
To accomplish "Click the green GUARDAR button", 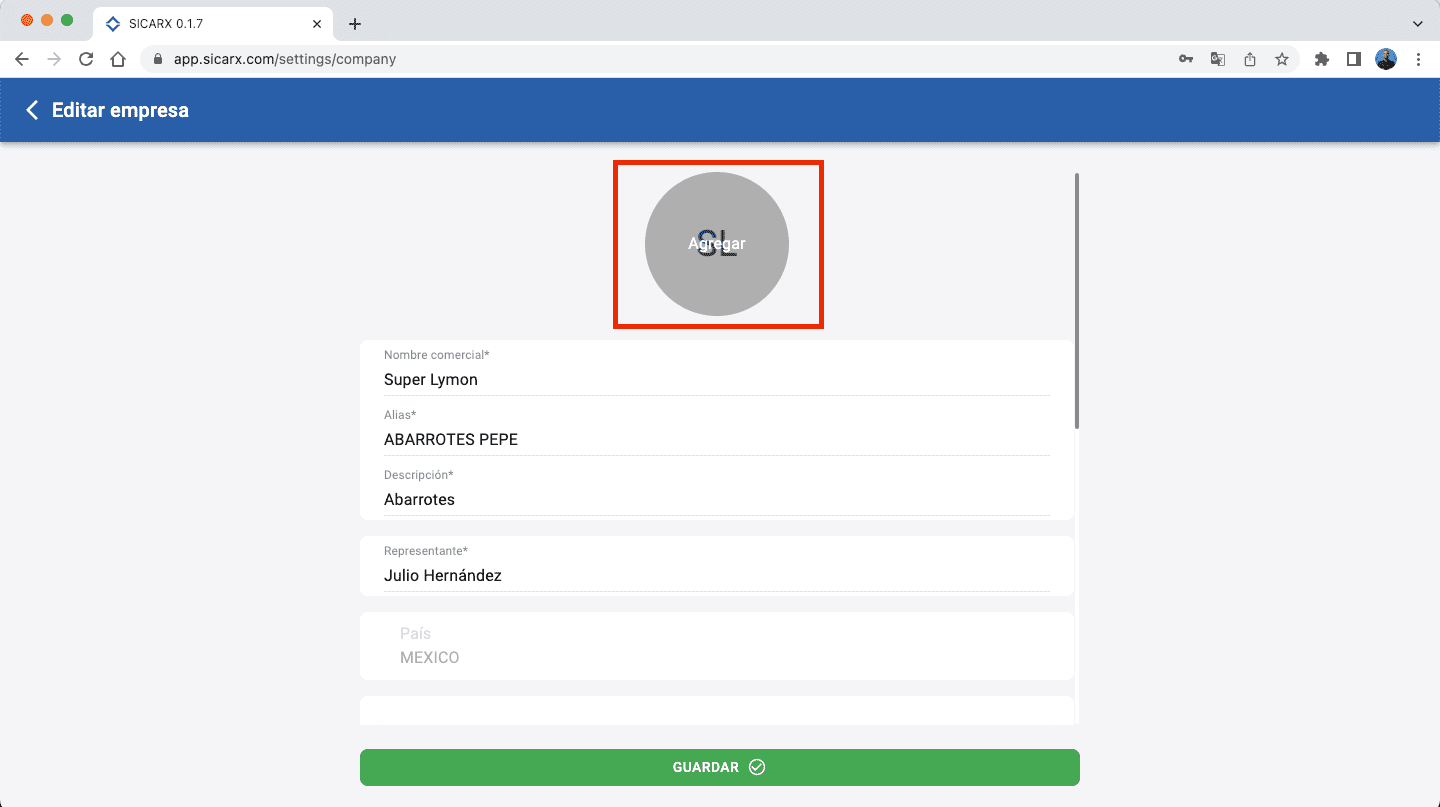I will [x=719, y=767].
